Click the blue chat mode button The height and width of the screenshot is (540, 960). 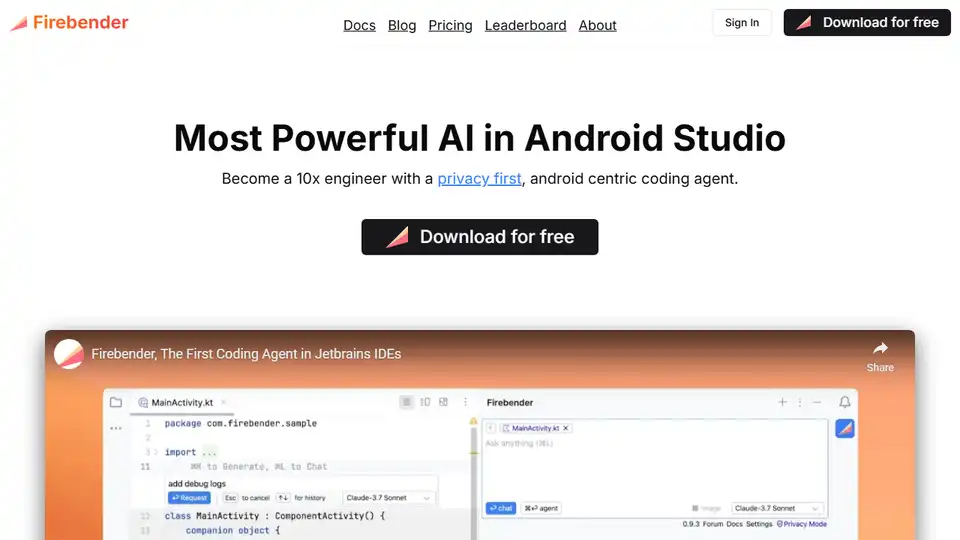coord(501,508)
